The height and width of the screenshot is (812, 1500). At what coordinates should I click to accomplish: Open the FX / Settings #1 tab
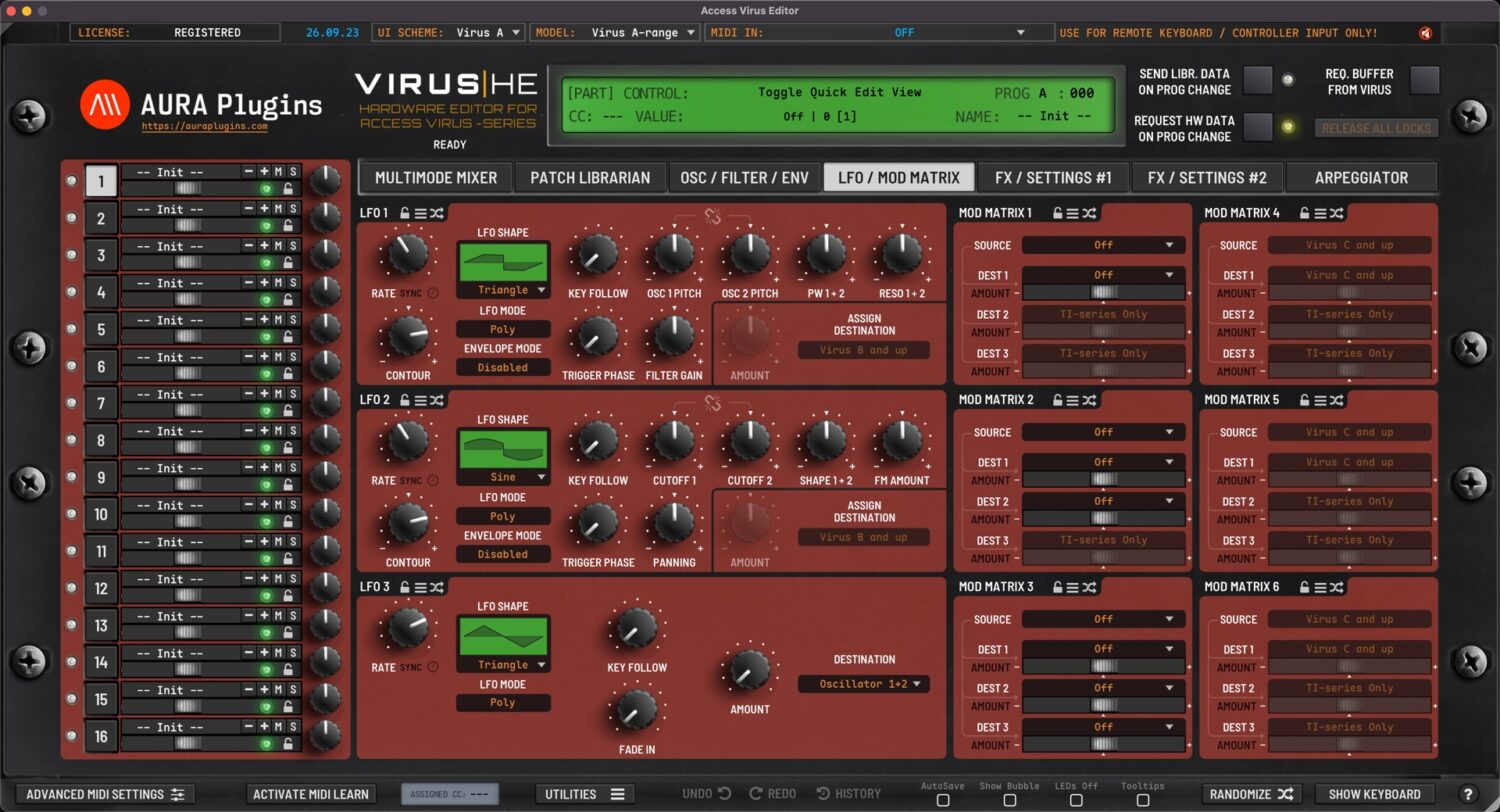pos(1053,178)
